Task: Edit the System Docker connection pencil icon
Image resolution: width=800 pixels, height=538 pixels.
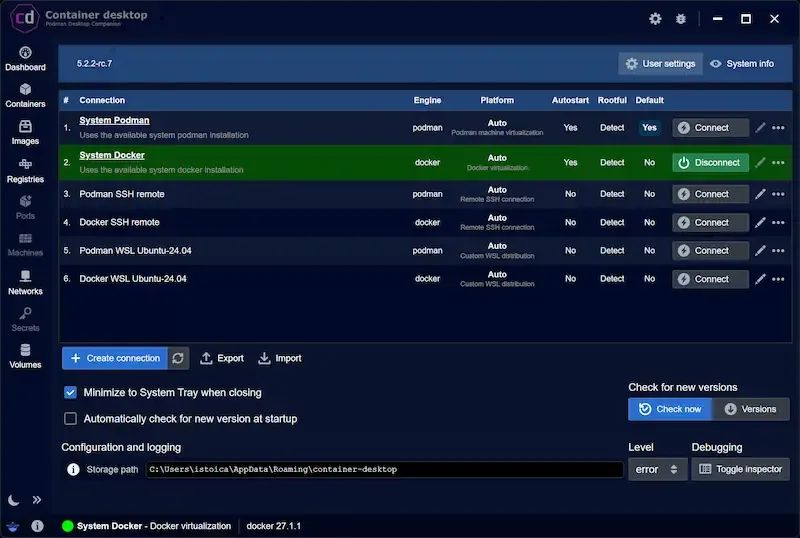Action: 760,162
